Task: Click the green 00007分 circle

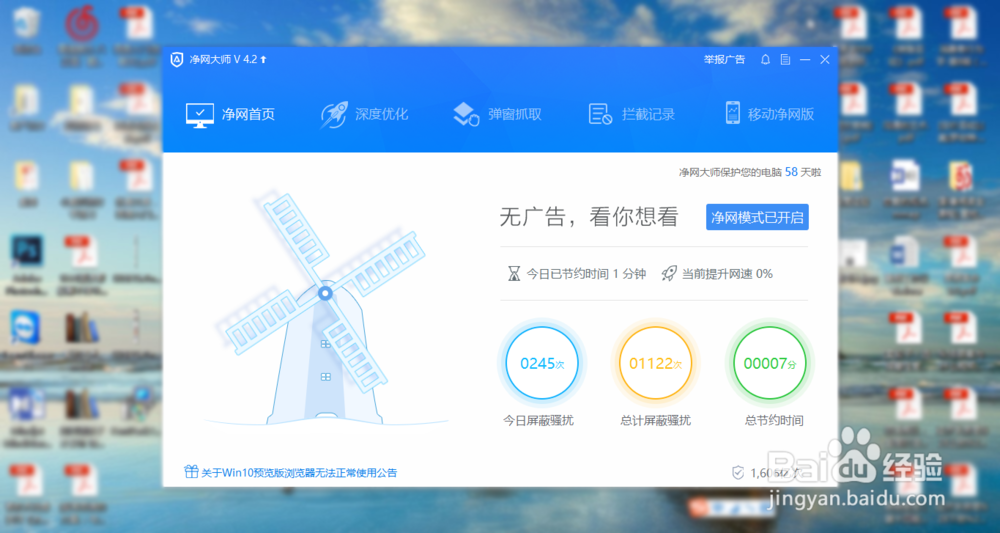Action: click(x=770, y=364)
